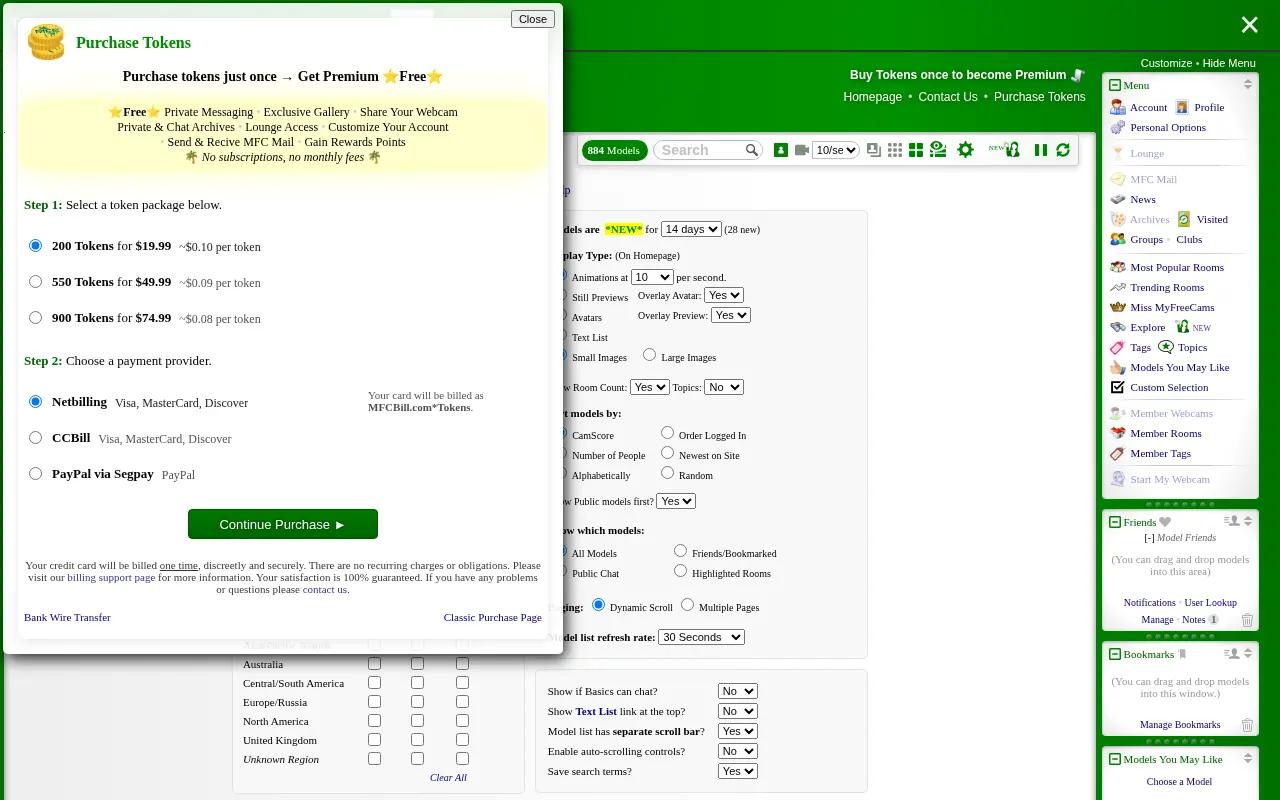Viewport: 1280px width, 800px height.
Task: Choose PayPal via Segpay payment option
Action: pos(36,474)
